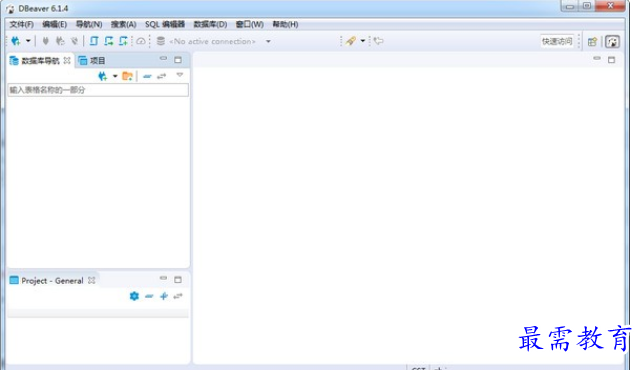Minimize the database navigator panel

[x=163, y=59]
